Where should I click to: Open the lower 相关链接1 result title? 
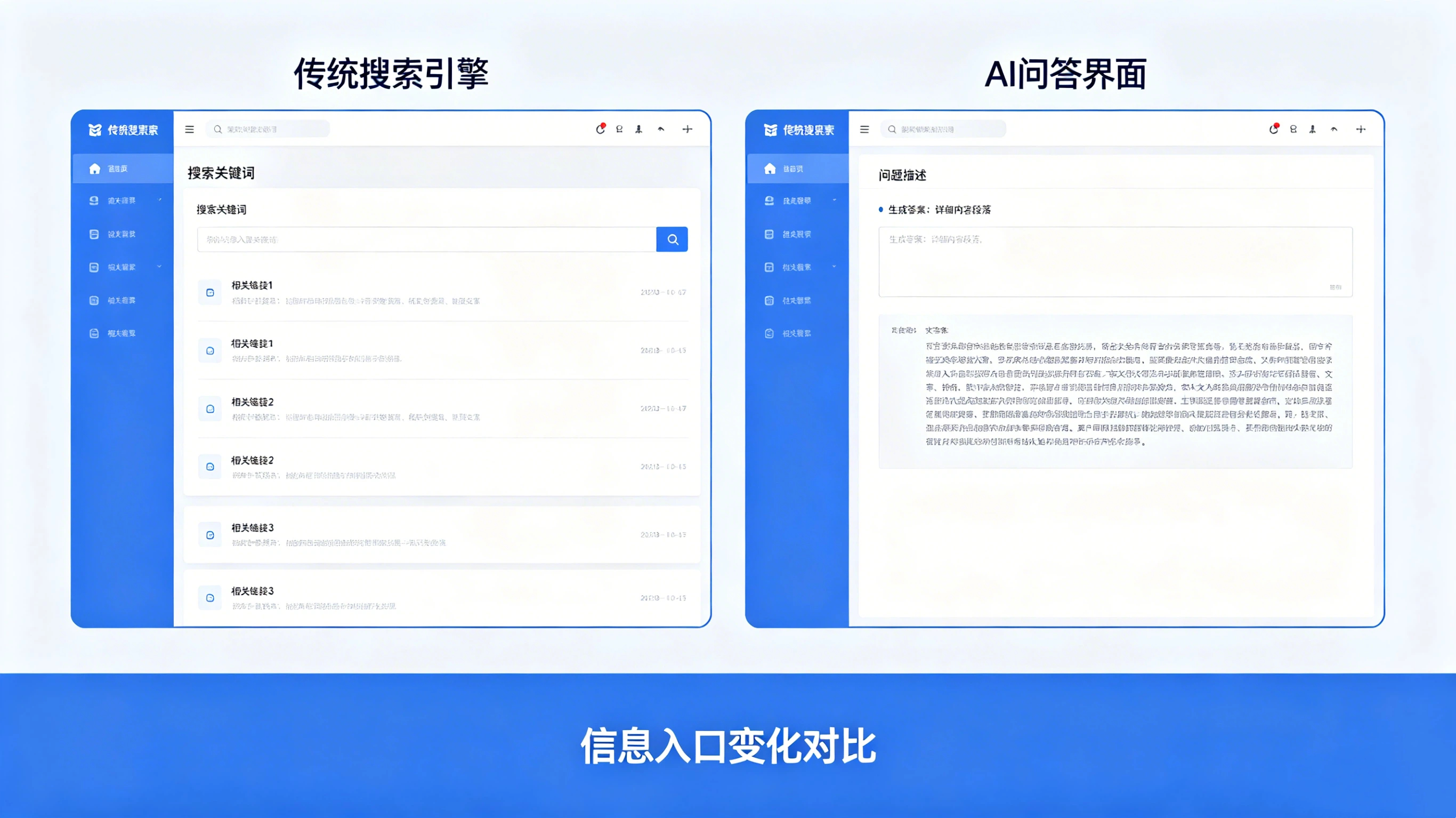click(x=252, y=343)
